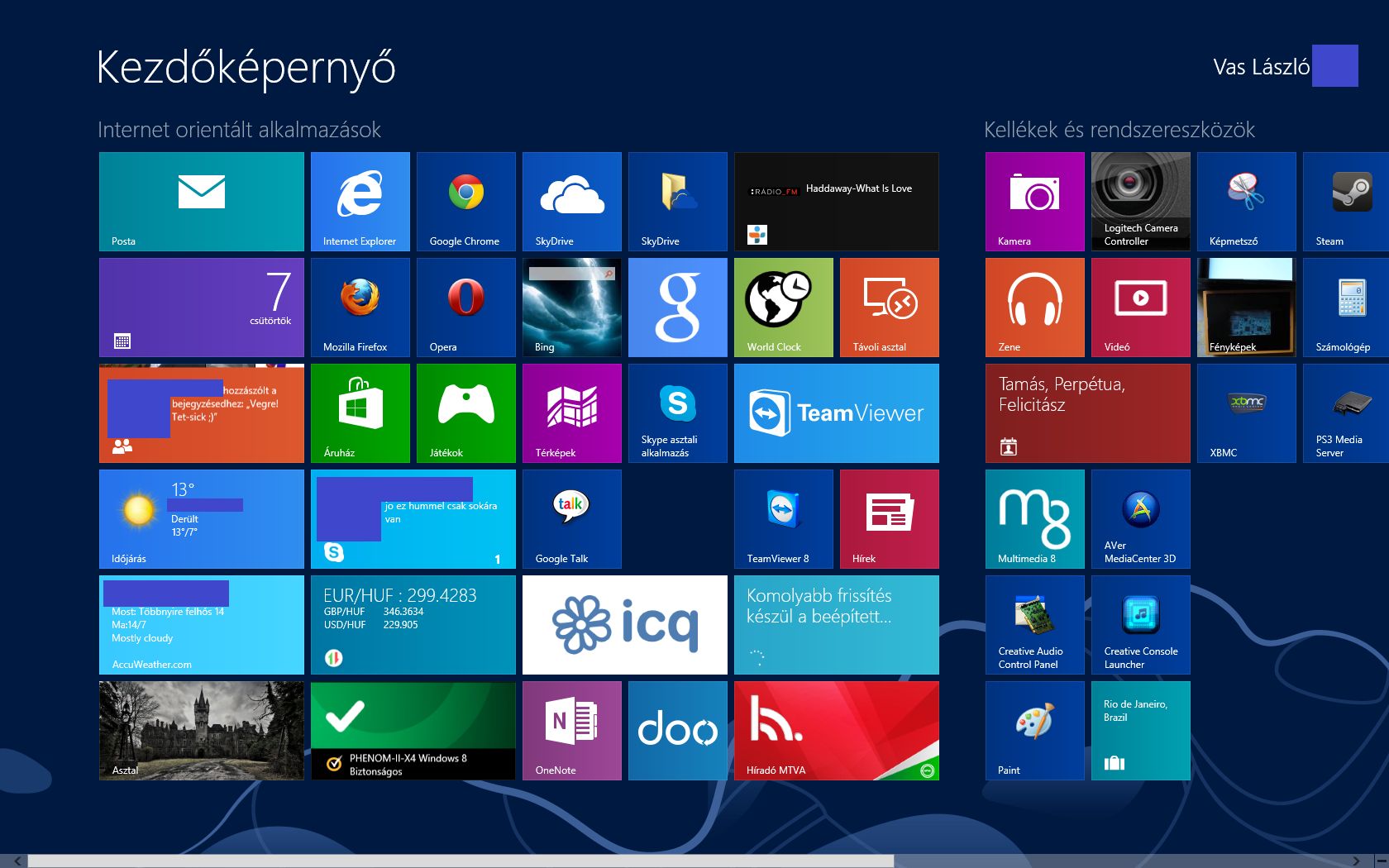Launch Google Talk tile

coord(572,519)
